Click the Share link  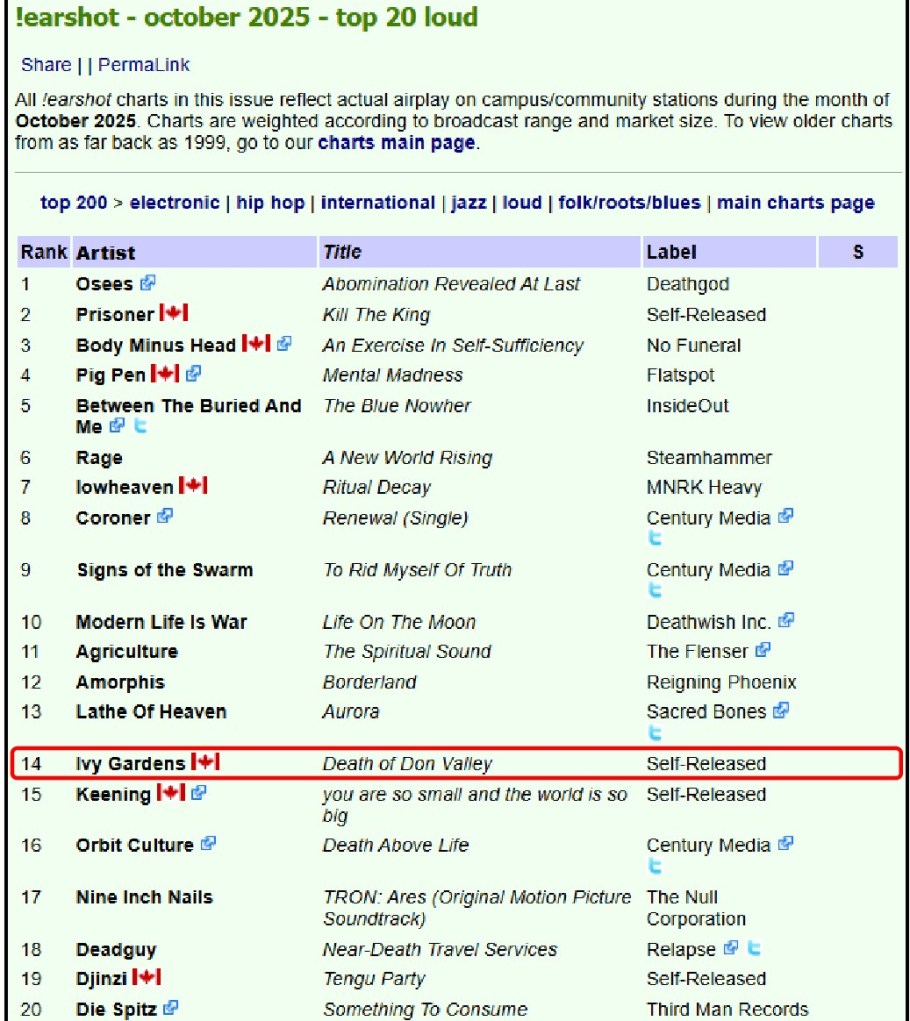click(46, 65)
